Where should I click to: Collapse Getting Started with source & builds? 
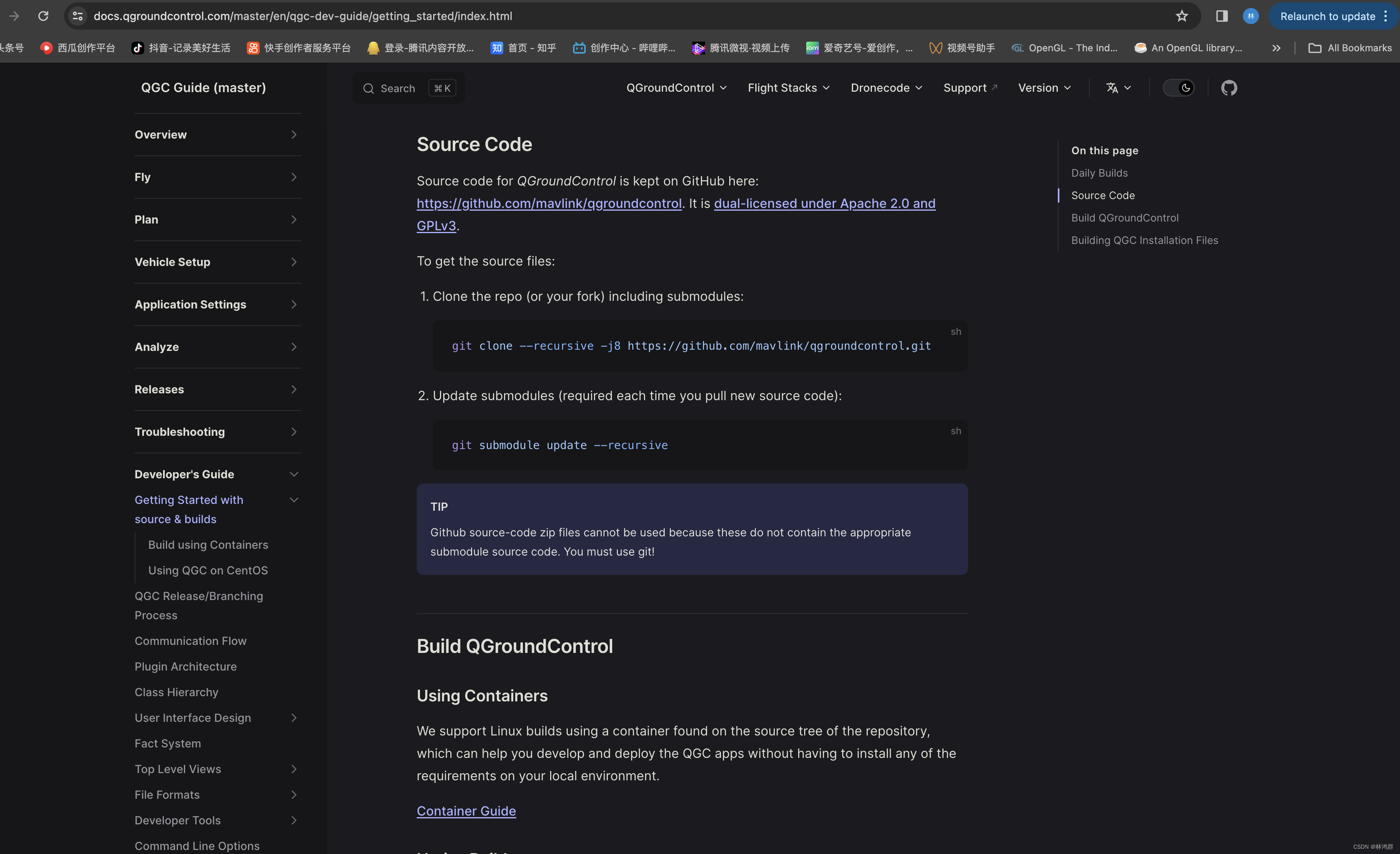(294, 500)
